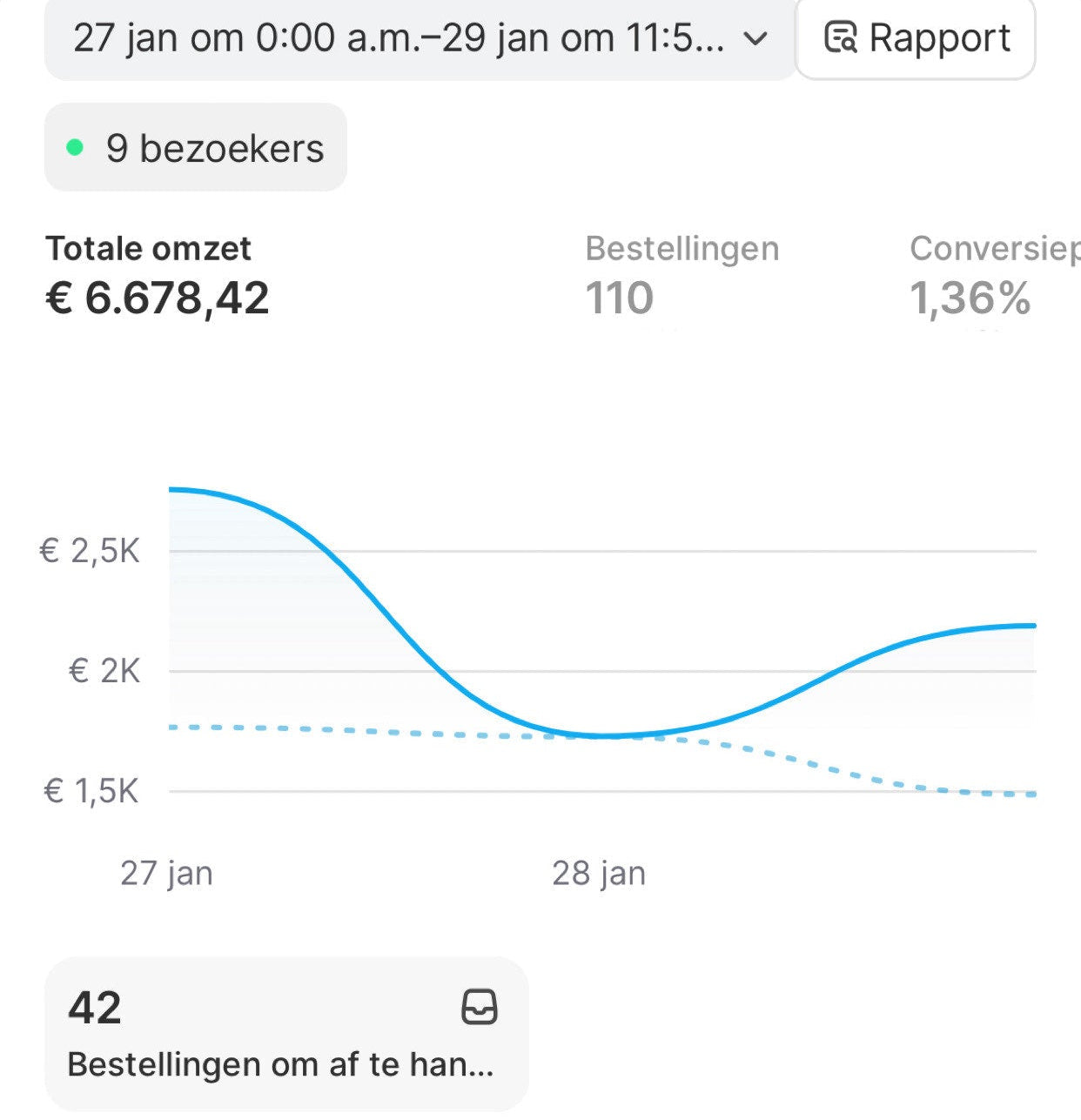Open the 42 orders to fulfill card

[x=286, y=1033]
